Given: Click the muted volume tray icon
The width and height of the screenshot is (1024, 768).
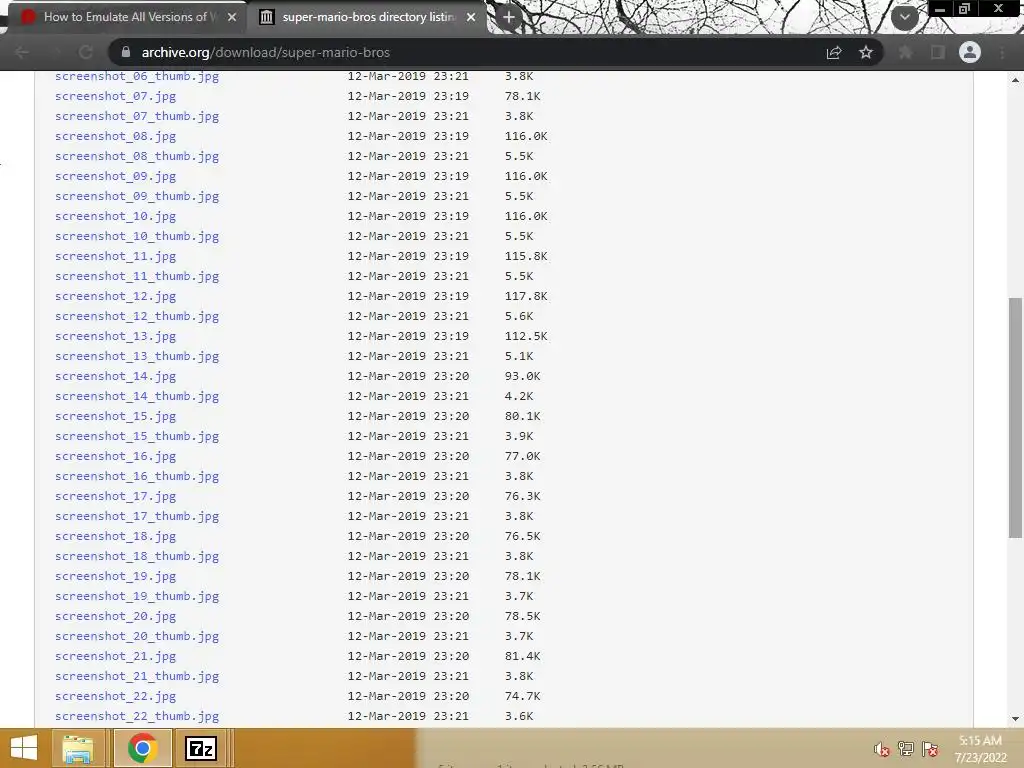Looking at the screenshot, I should point(882,749).
